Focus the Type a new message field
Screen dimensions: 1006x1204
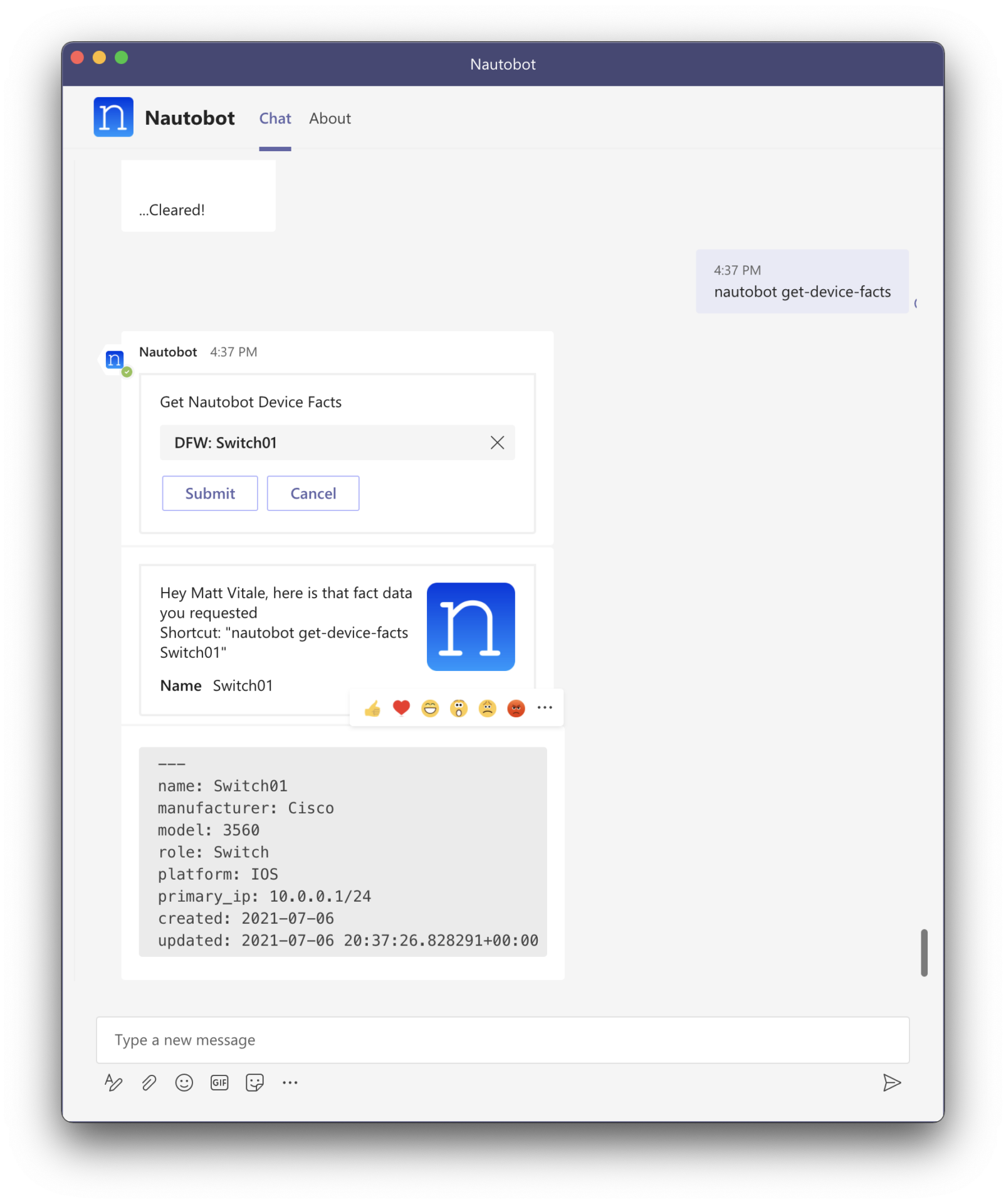click(x=503, y=1040)
